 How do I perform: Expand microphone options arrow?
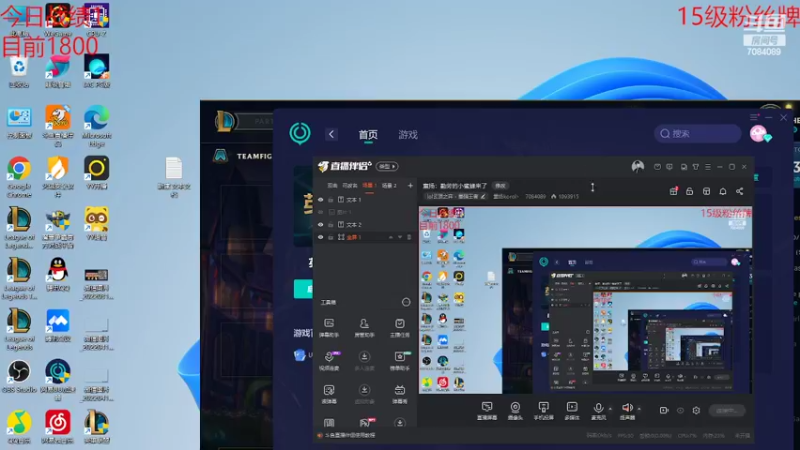(610, 409)
